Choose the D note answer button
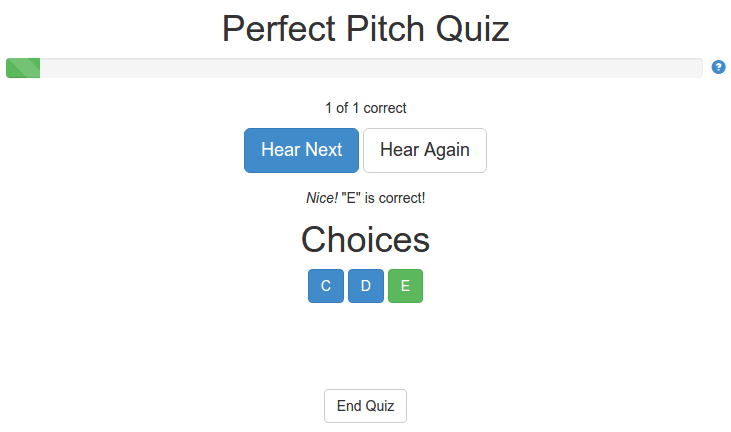Viewport: 731px width, 432px height. click(366, 286)
